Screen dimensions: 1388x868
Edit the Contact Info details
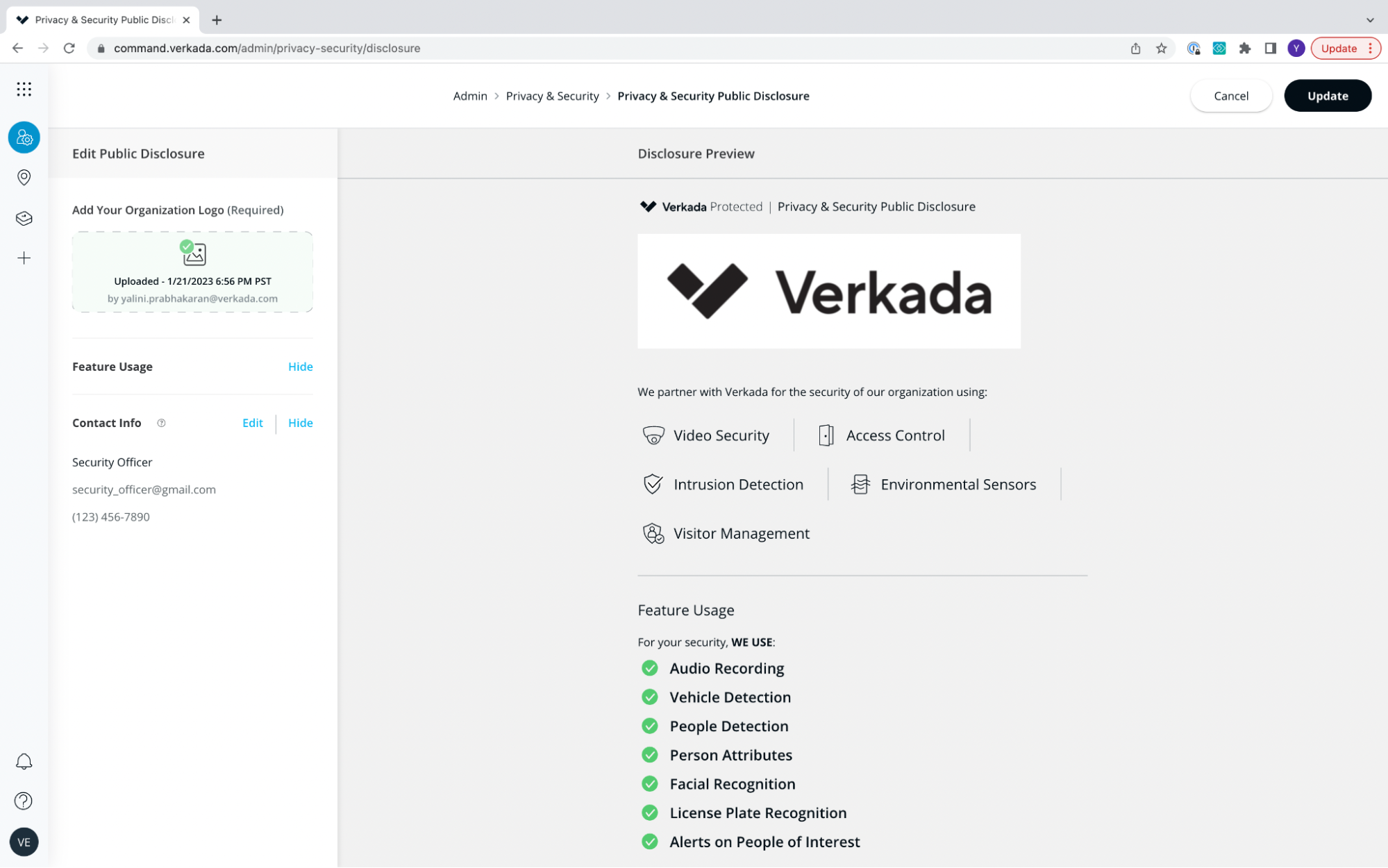[252, 423]
